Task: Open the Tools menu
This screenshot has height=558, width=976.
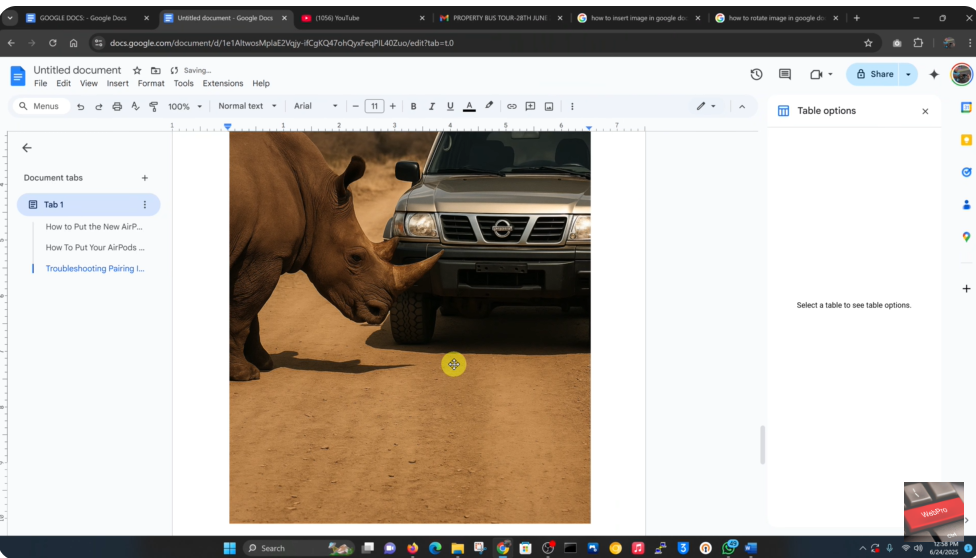Action: click(184, 83)
